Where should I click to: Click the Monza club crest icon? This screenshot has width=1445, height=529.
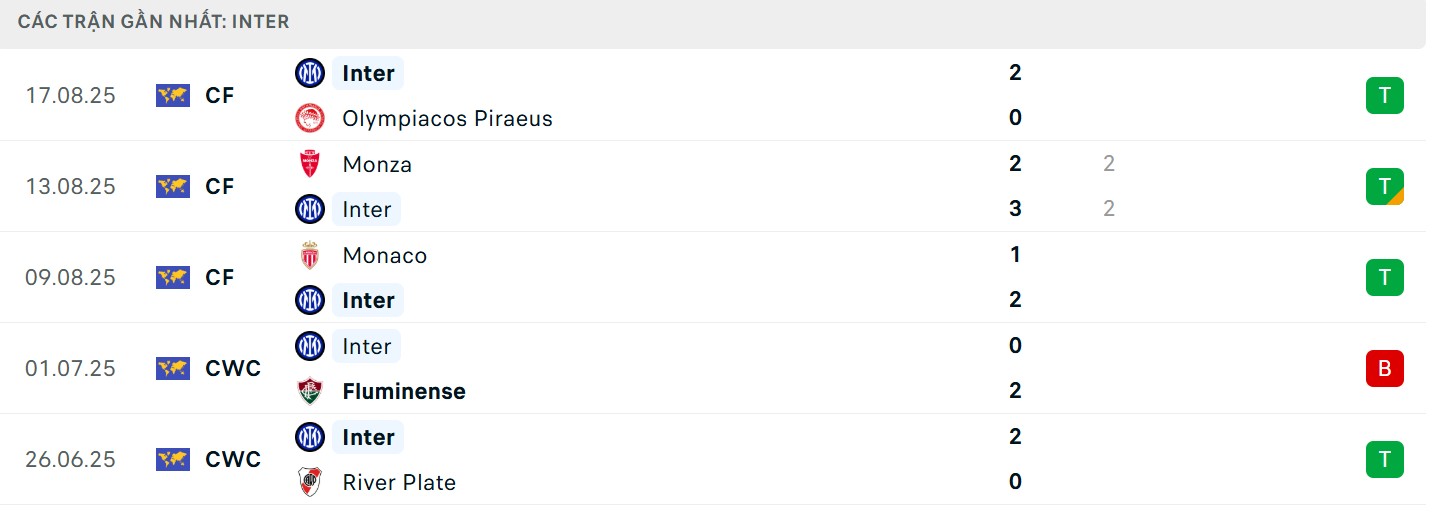click(x=310, y=164)
